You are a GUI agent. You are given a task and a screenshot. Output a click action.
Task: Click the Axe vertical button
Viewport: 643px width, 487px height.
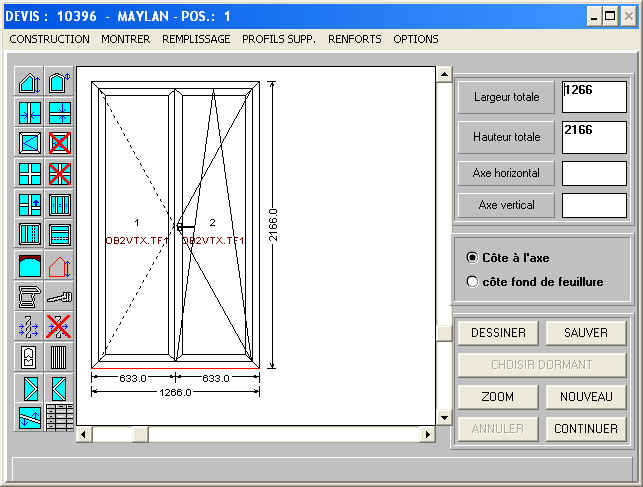pos(506,205)
